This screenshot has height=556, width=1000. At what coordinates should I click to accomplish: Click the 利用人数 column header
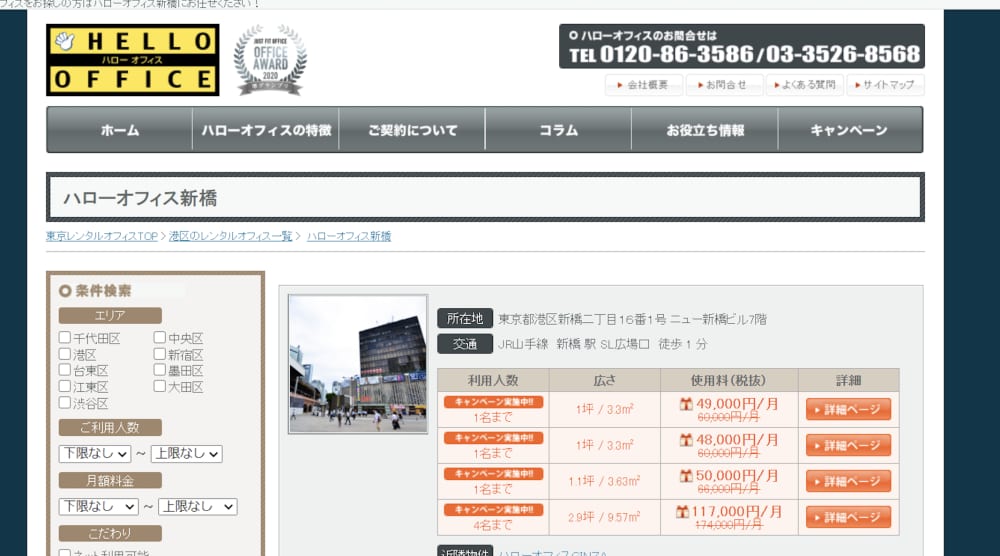(493, 381)
